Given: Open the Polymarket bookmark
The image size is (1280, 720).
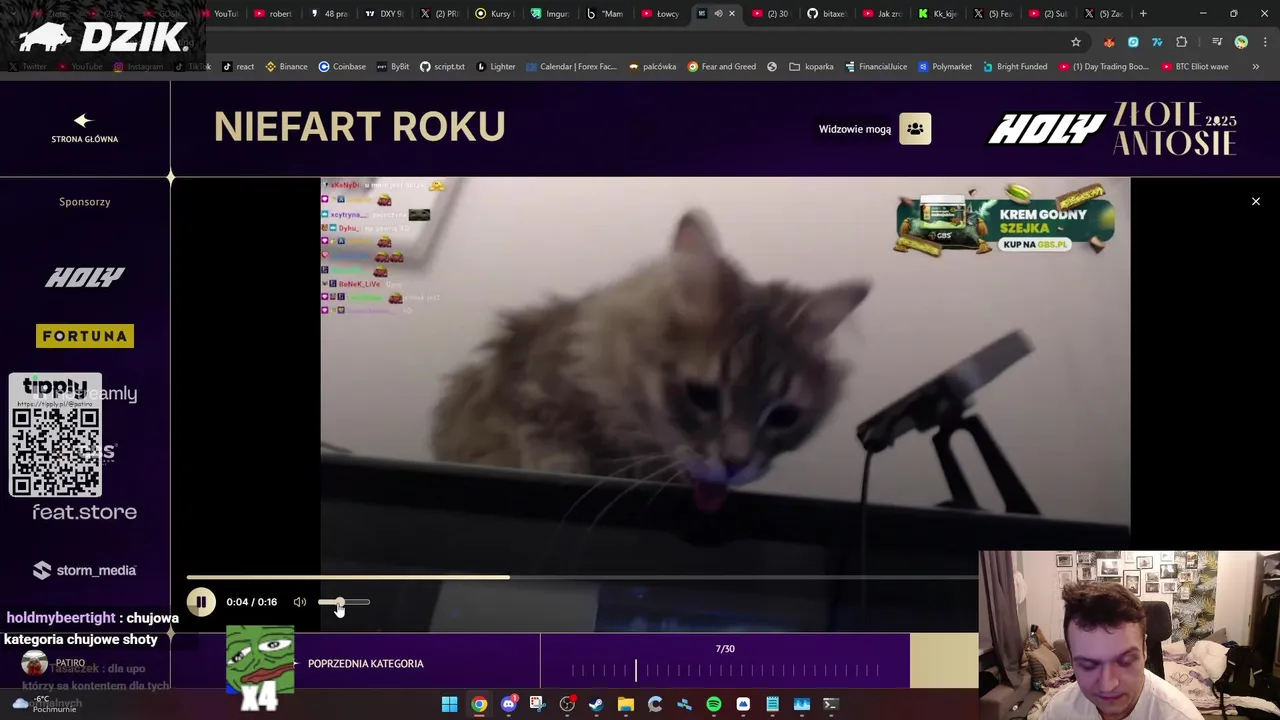Looking at the screenshot, I should pos(944,67).
